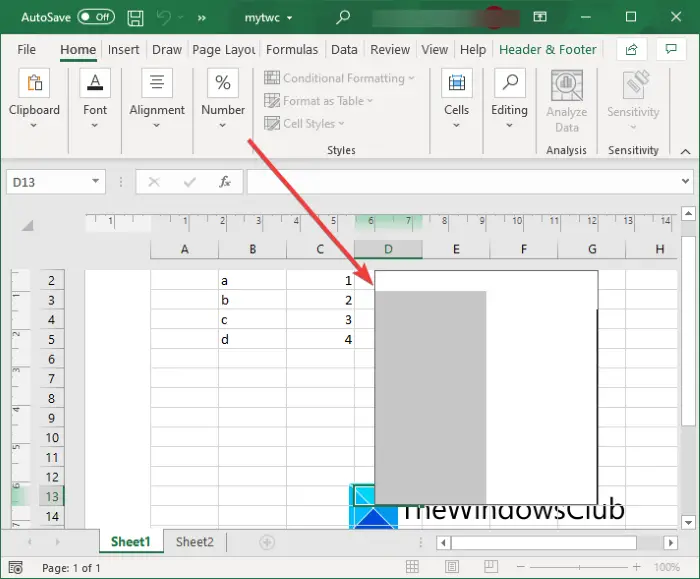This screenshot has height=579, width=700.
Task: Click the Share icon button
Action: pos(631,49)
